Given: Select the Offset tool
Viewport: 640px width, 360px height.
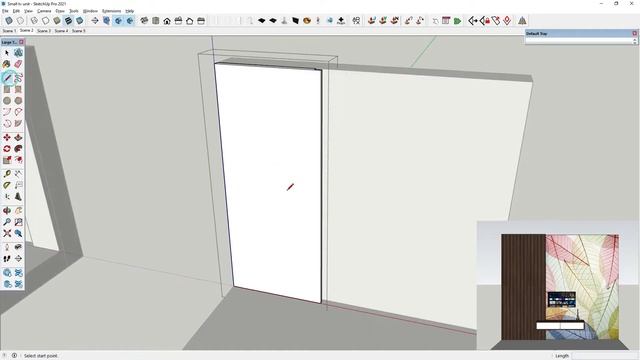Looking at the screenshot, I should 18,160.
